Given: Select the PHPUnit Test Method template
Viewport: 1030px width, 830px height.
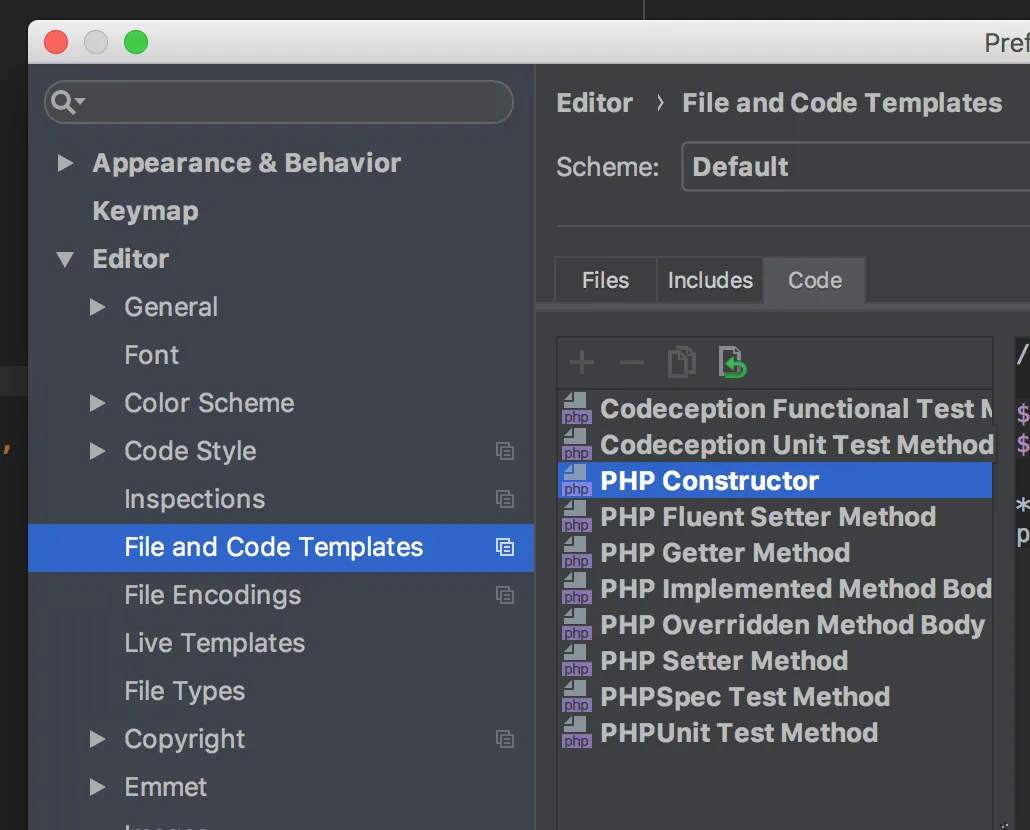Looking at the screenshot, I should 738,733.
